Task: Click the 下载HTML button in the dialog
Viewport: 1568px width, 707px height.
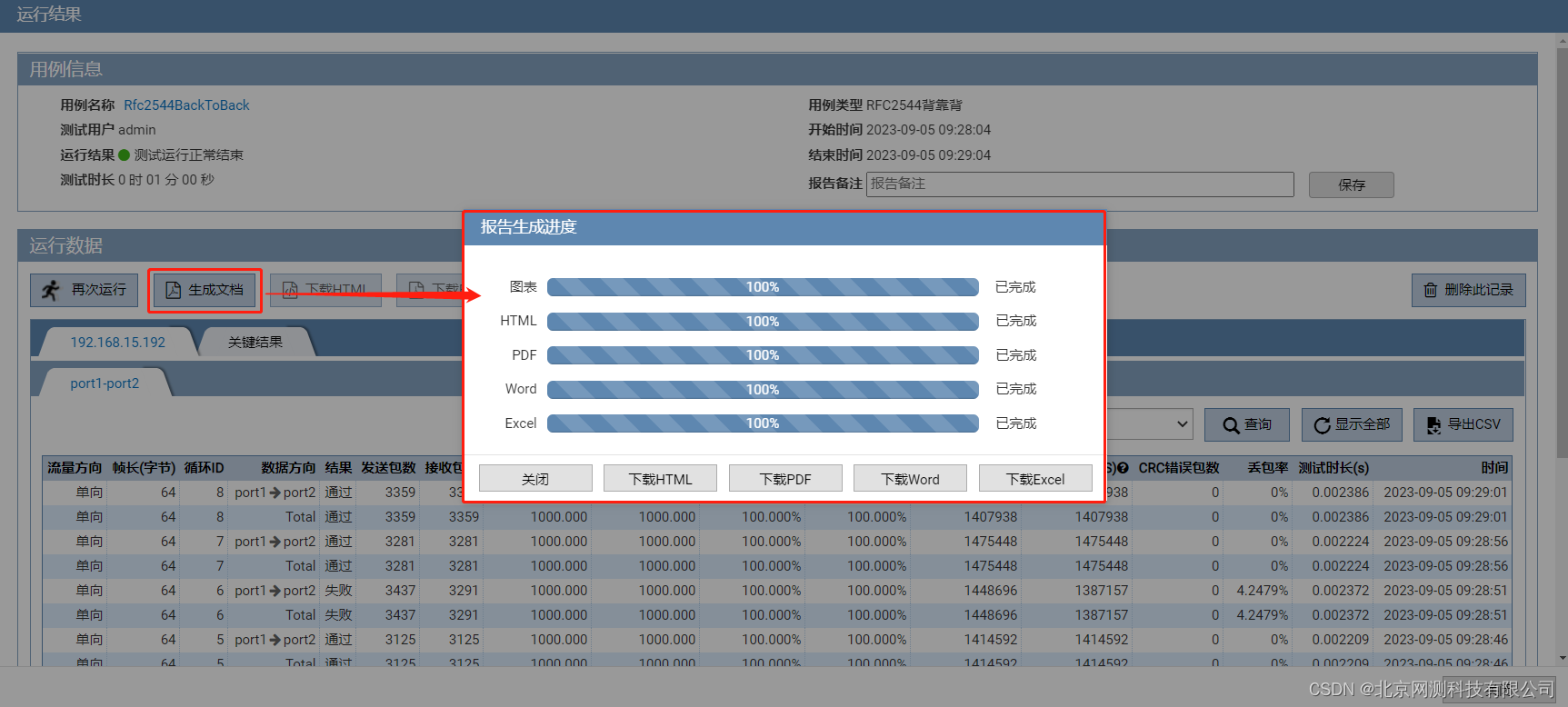Action: click(660, 479)
